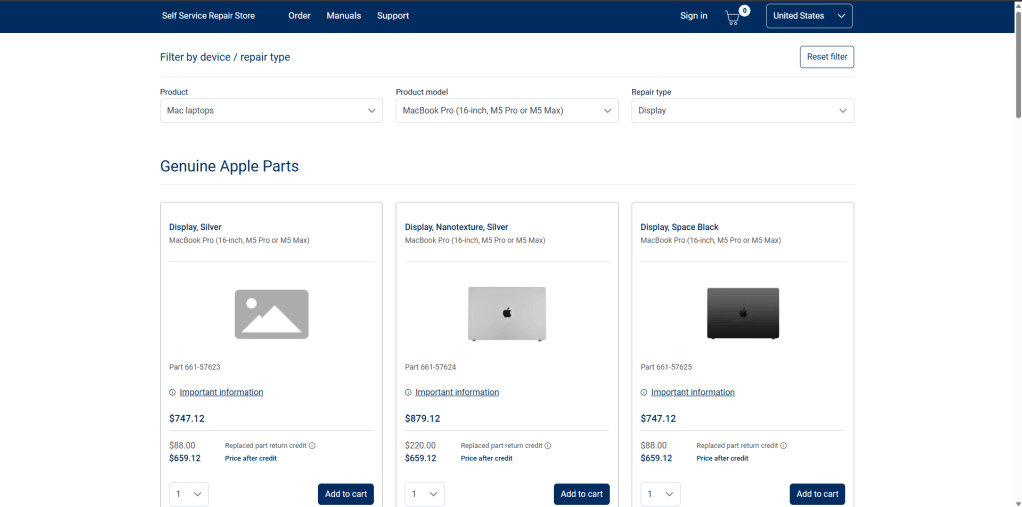Open the Support menu
Screen dimensions: 1022x507
coord(393,16)
